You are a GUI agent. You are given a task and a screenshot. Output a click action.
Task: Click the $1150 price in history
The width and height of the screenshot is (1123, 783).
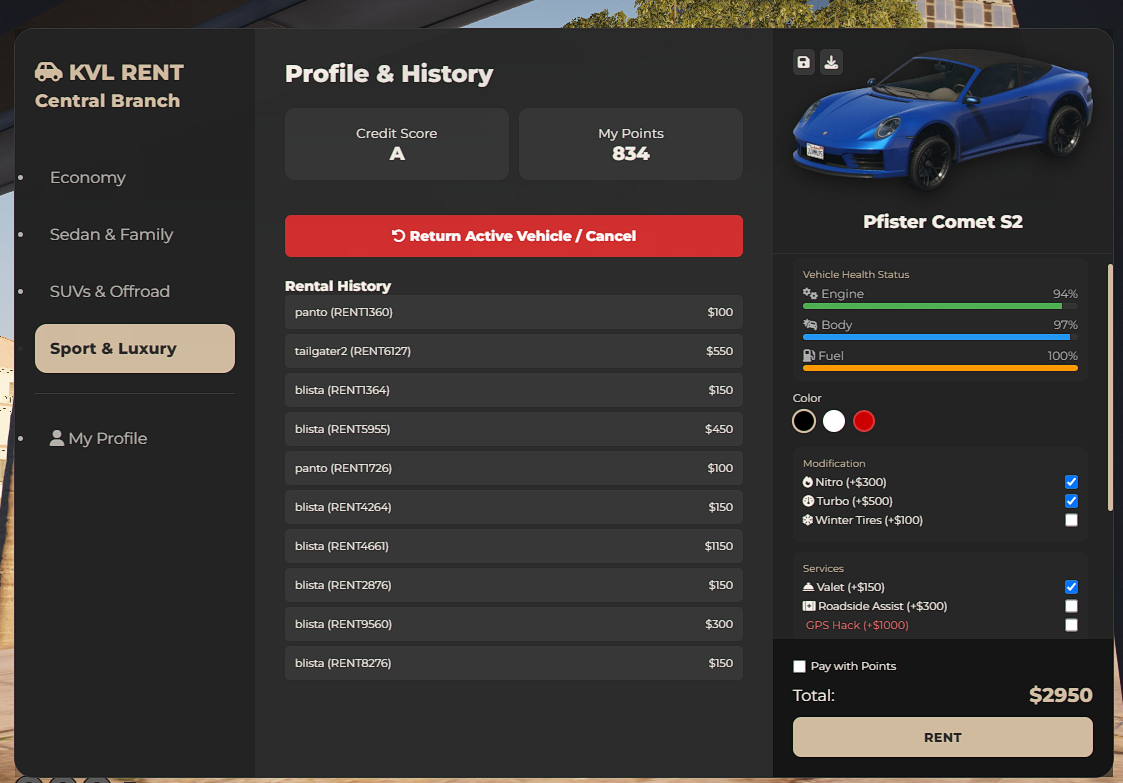718,546
